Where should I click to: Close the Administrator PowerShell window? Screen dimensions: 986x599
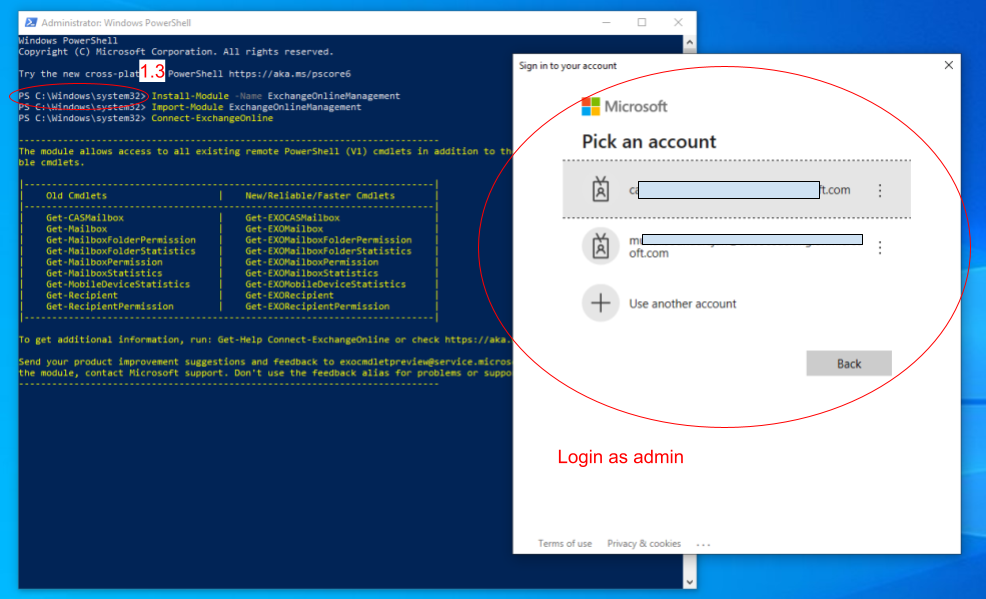[678, 23]
